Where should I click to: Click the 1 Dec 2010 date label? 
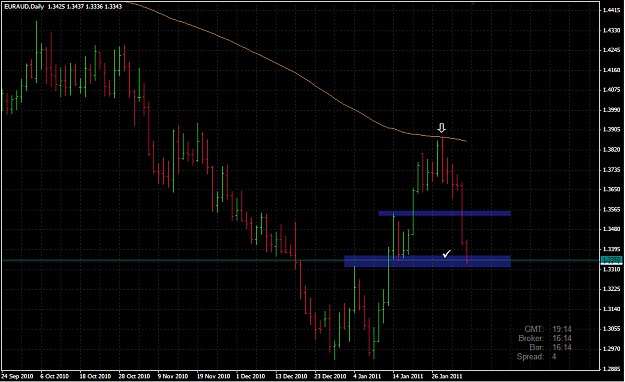click(x=250, y=376)
